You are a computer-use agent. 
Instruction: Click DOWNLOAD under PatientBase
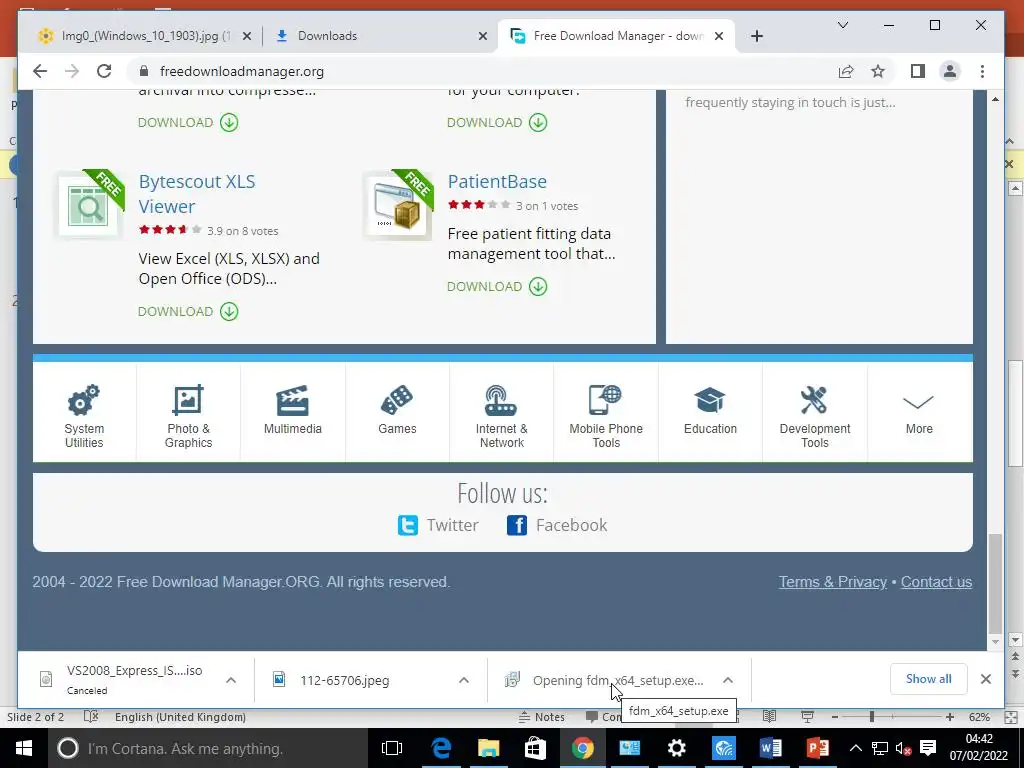pos(497,287)
